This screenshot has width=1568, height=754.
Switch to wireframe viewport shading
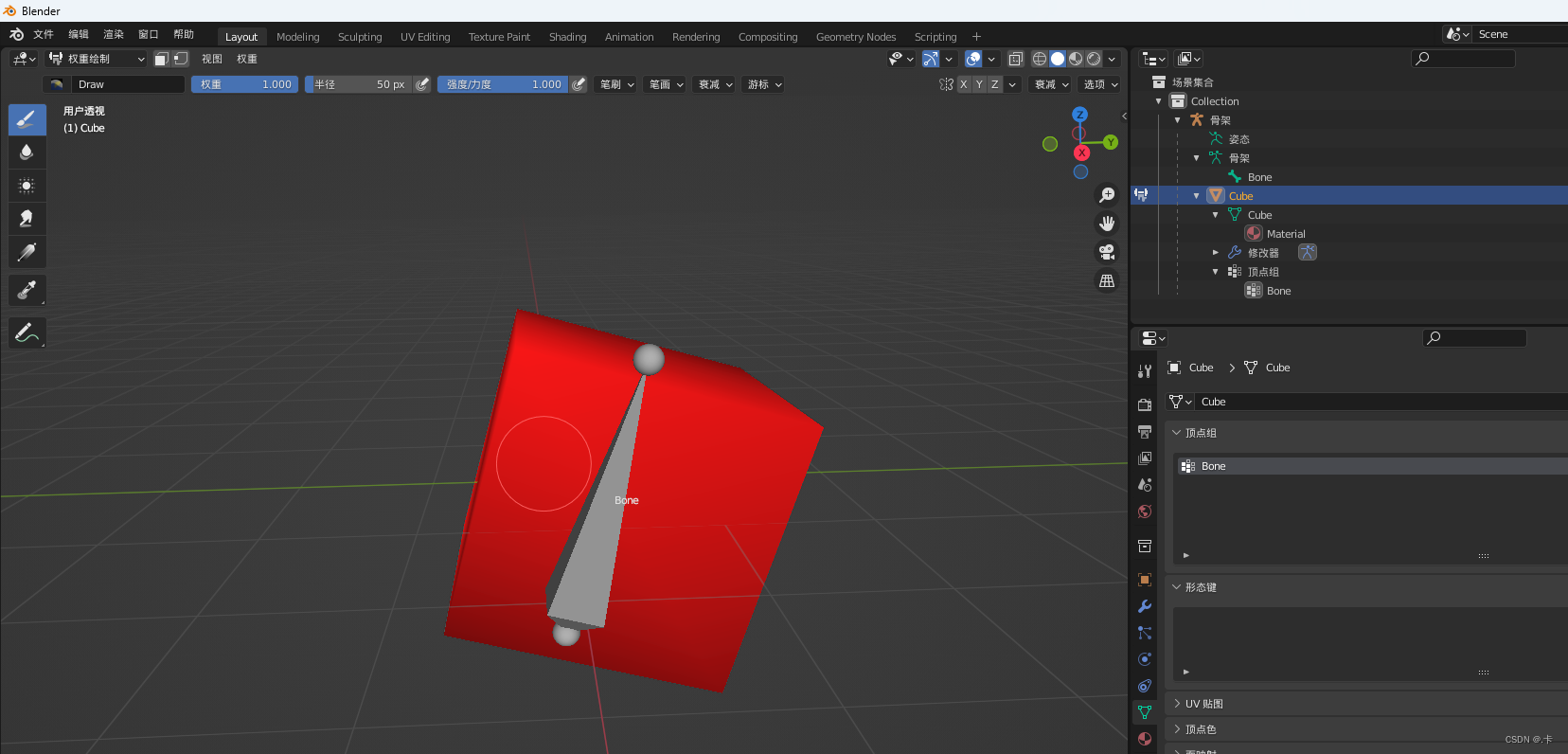(x=1040, y=59)
